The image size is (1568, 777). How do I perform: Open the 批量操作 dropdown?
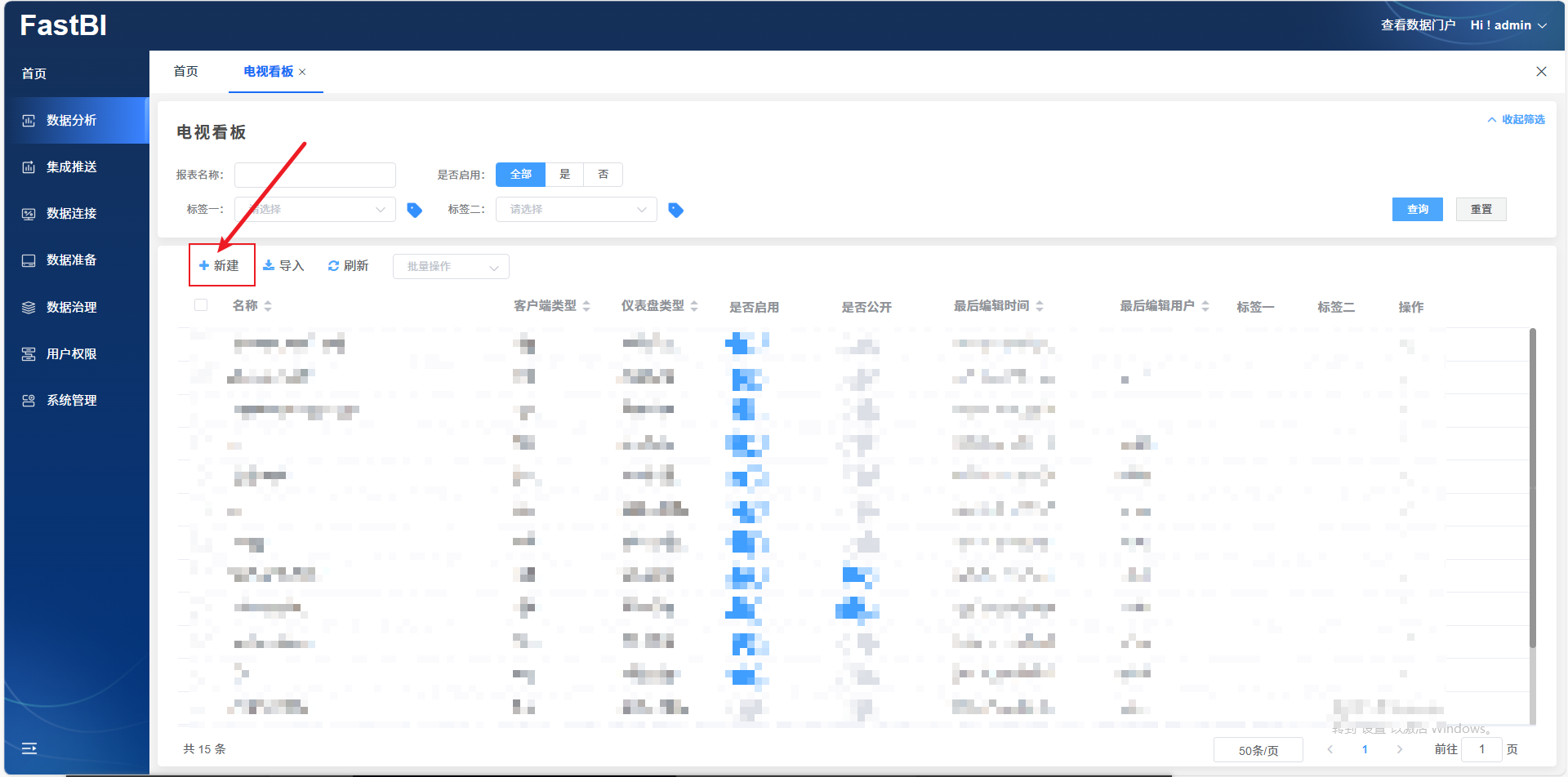point(451,267)
